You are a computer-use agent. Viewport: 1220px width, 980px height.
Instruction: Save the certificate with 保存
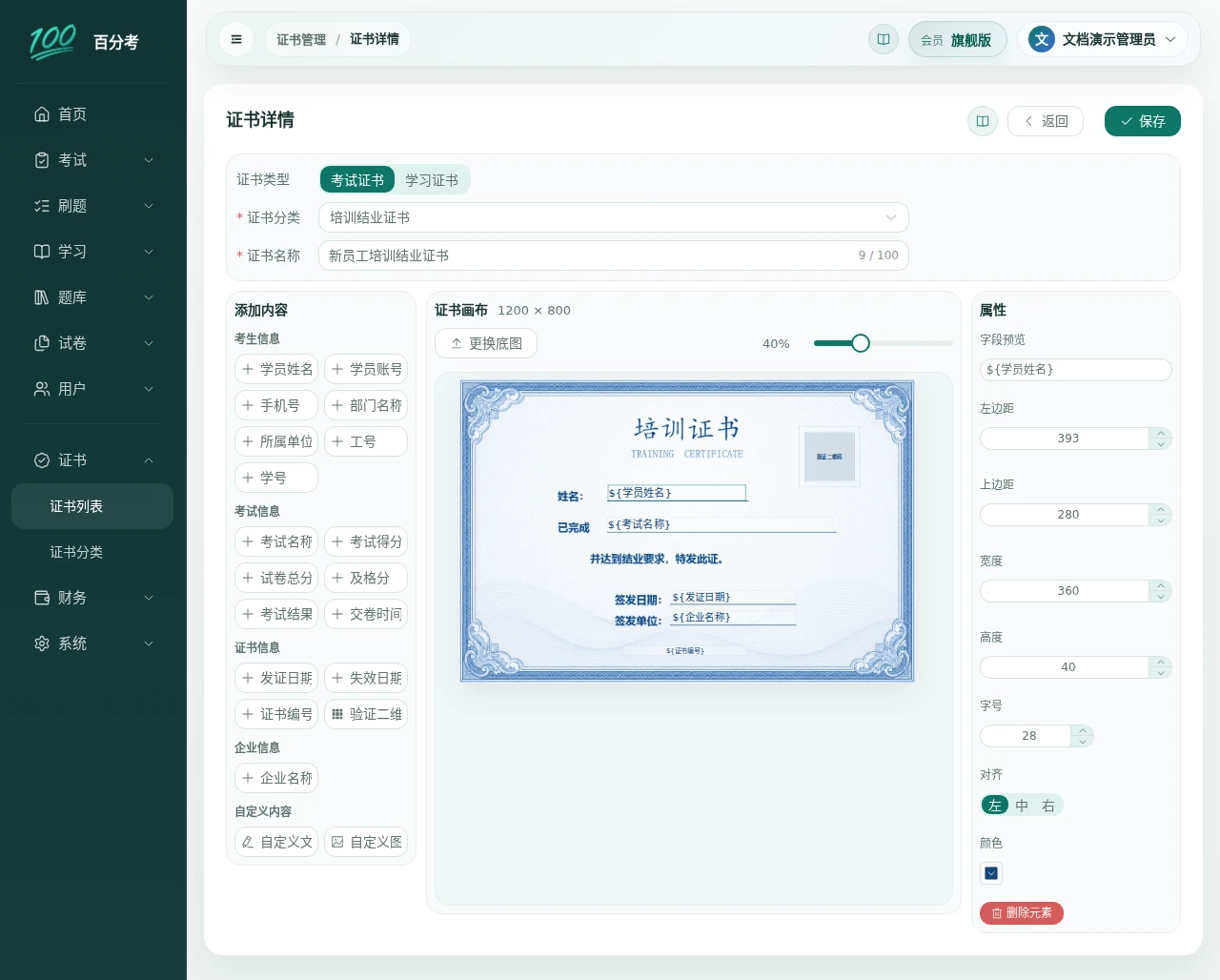pos(1143,121)
